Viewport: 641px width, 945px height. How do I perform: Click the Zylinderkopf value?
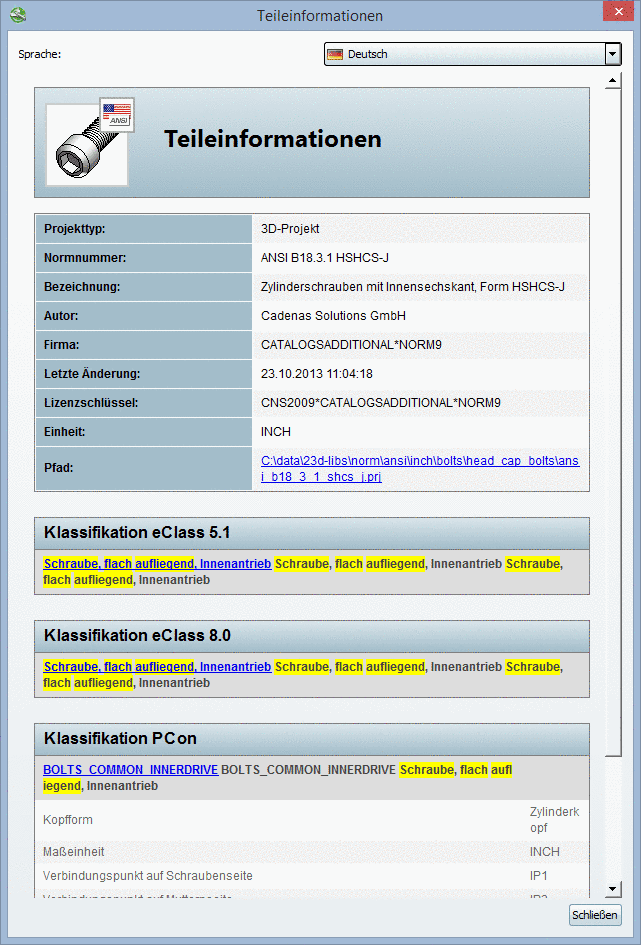pos(554,820)
